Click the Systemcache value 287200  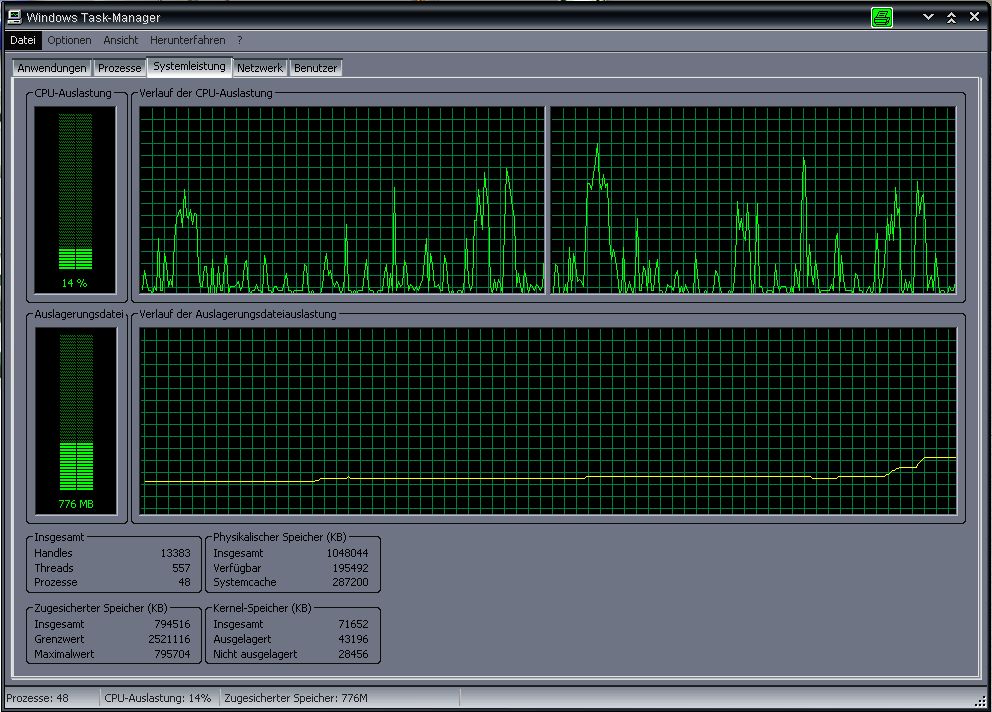tap(350, 582)
